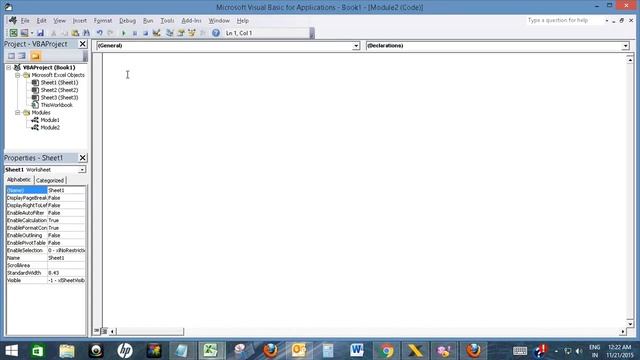This screenshot has width=640, height=360.
Task: Click the Toolbox icon in the toolbar
Action: [203, 33]
